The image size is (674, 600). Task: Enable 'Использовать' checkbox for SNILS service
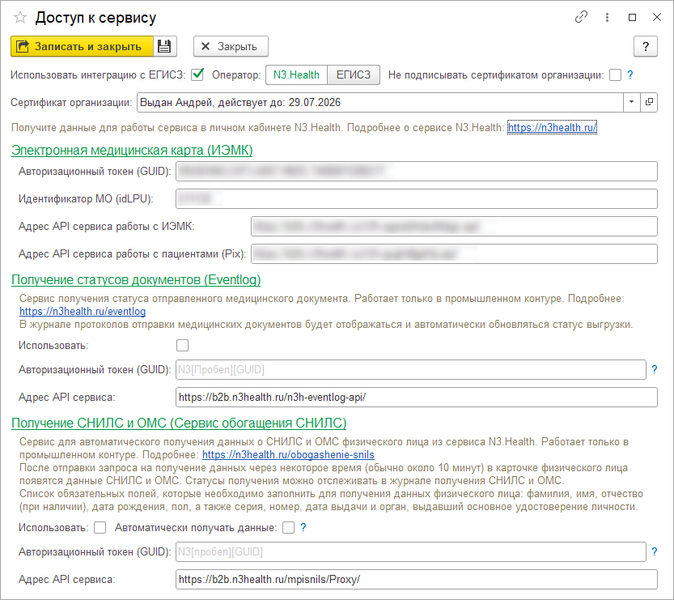[x=100, y=528]
